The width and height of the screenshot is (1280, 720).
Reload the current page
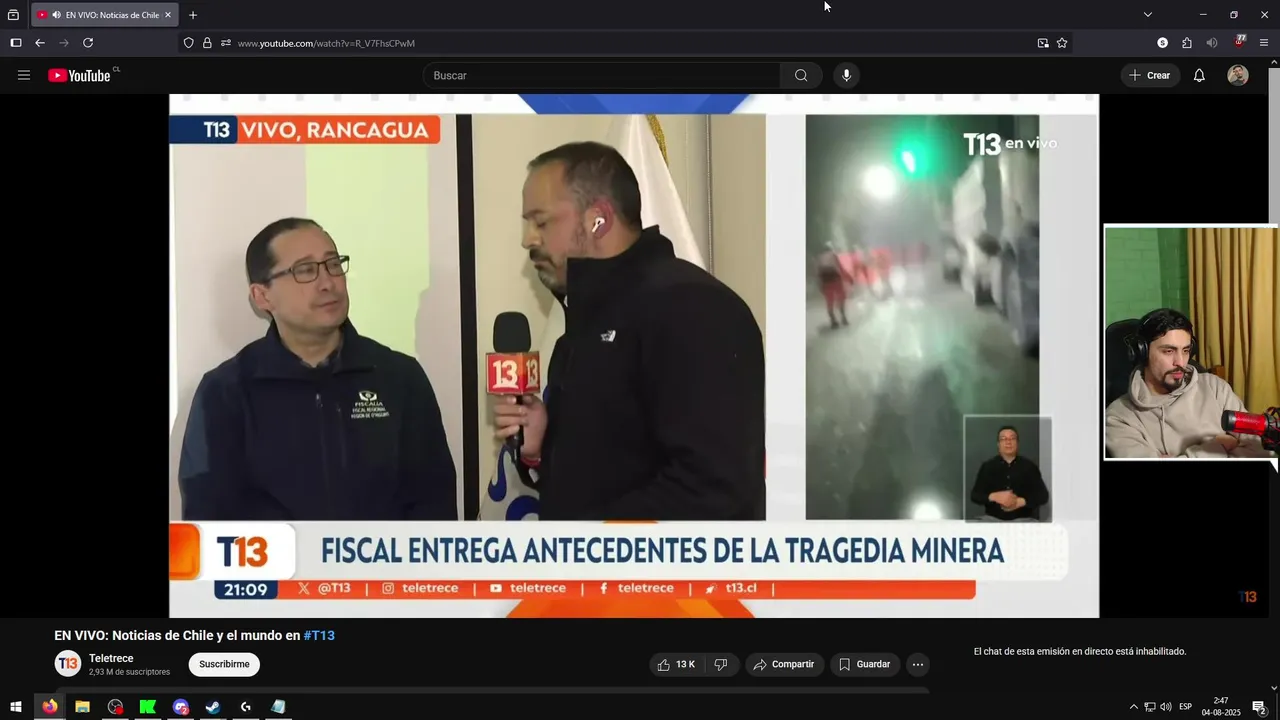coord(88,43)
